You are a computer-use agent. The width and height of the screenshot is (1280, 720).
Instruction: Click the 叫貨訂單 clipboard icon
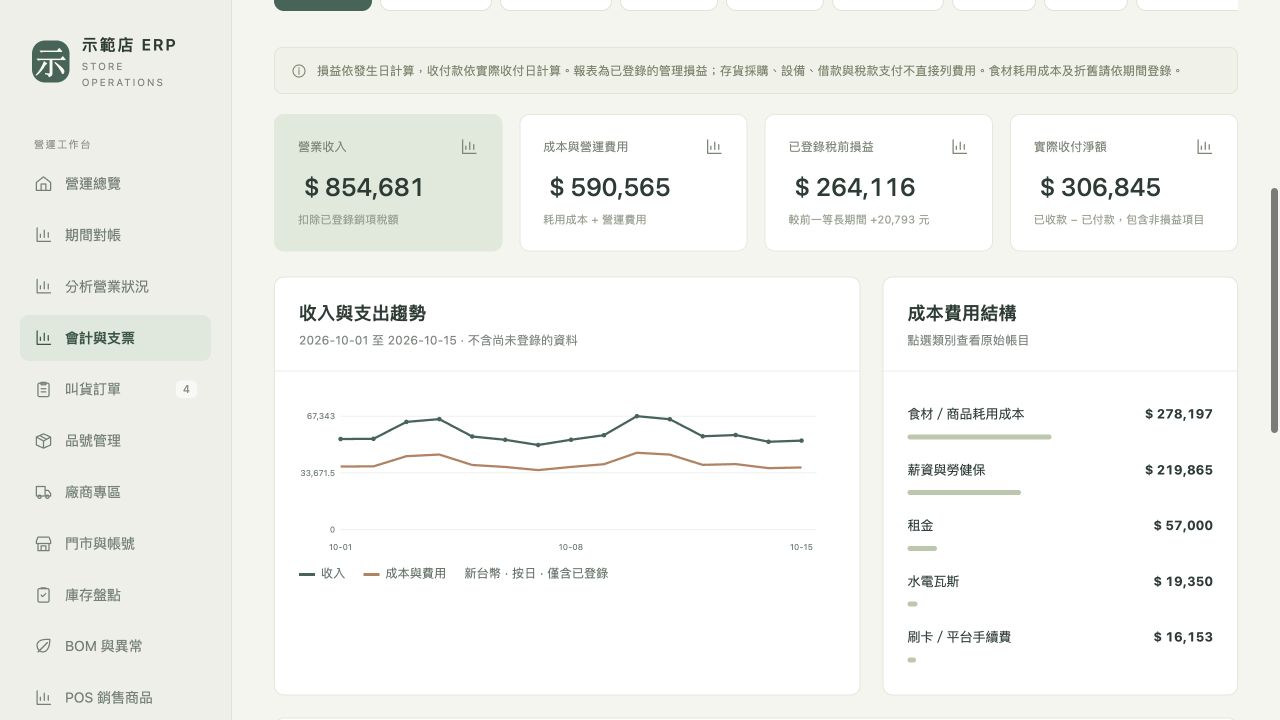[x=43, y=389]
